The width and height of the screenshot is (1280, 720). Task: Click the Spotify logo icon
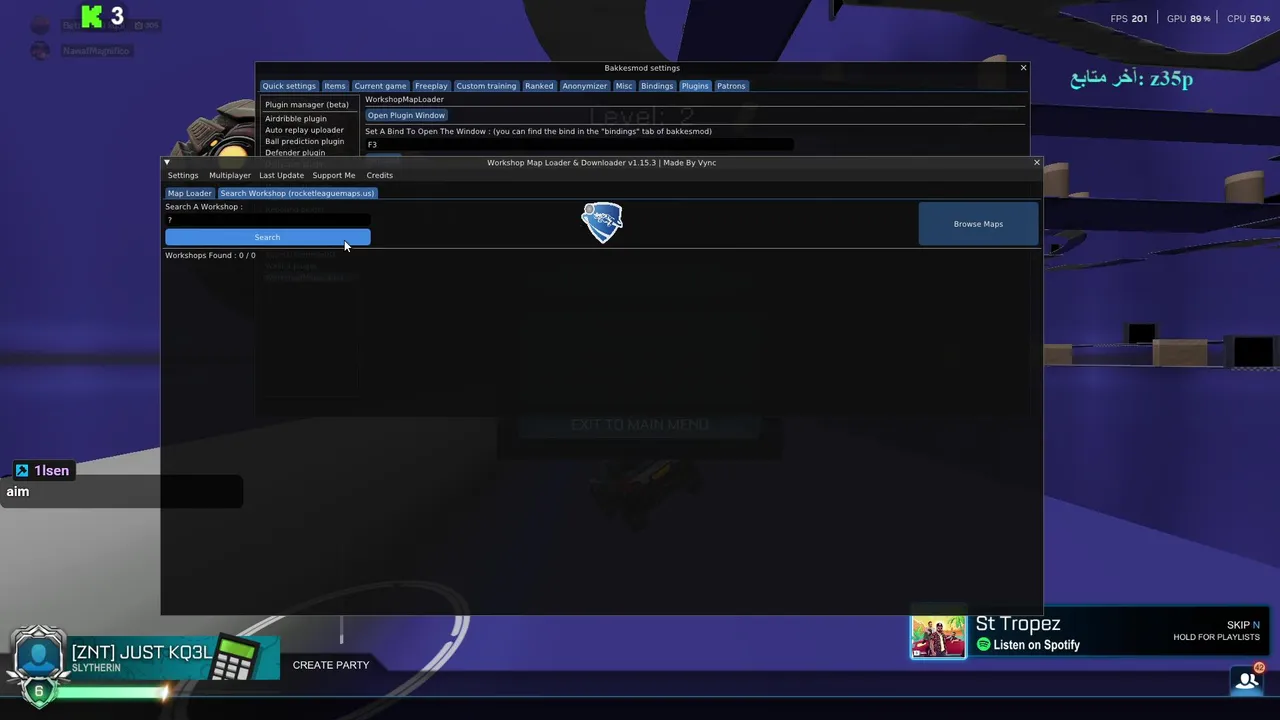click(x=983, y=645)
